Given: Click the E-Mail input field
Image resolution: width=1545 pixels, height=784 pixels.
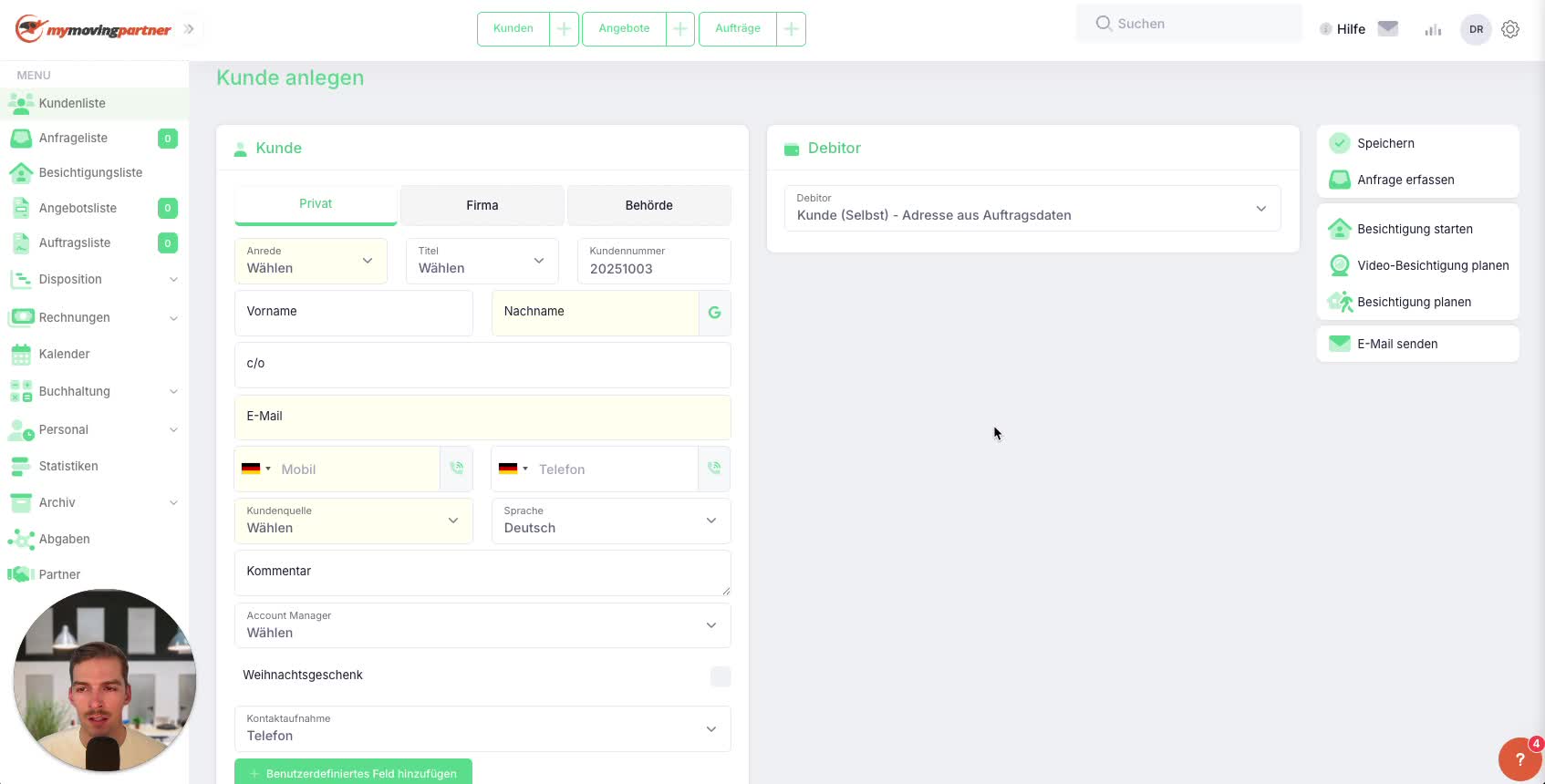Looking at the screenshot, I should pos(482,417).
